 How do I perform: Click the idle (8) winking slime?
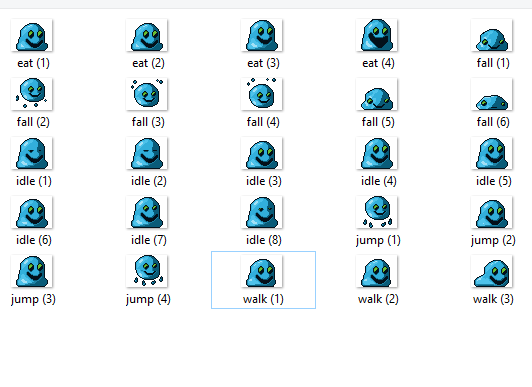click(x=262, y=212)
